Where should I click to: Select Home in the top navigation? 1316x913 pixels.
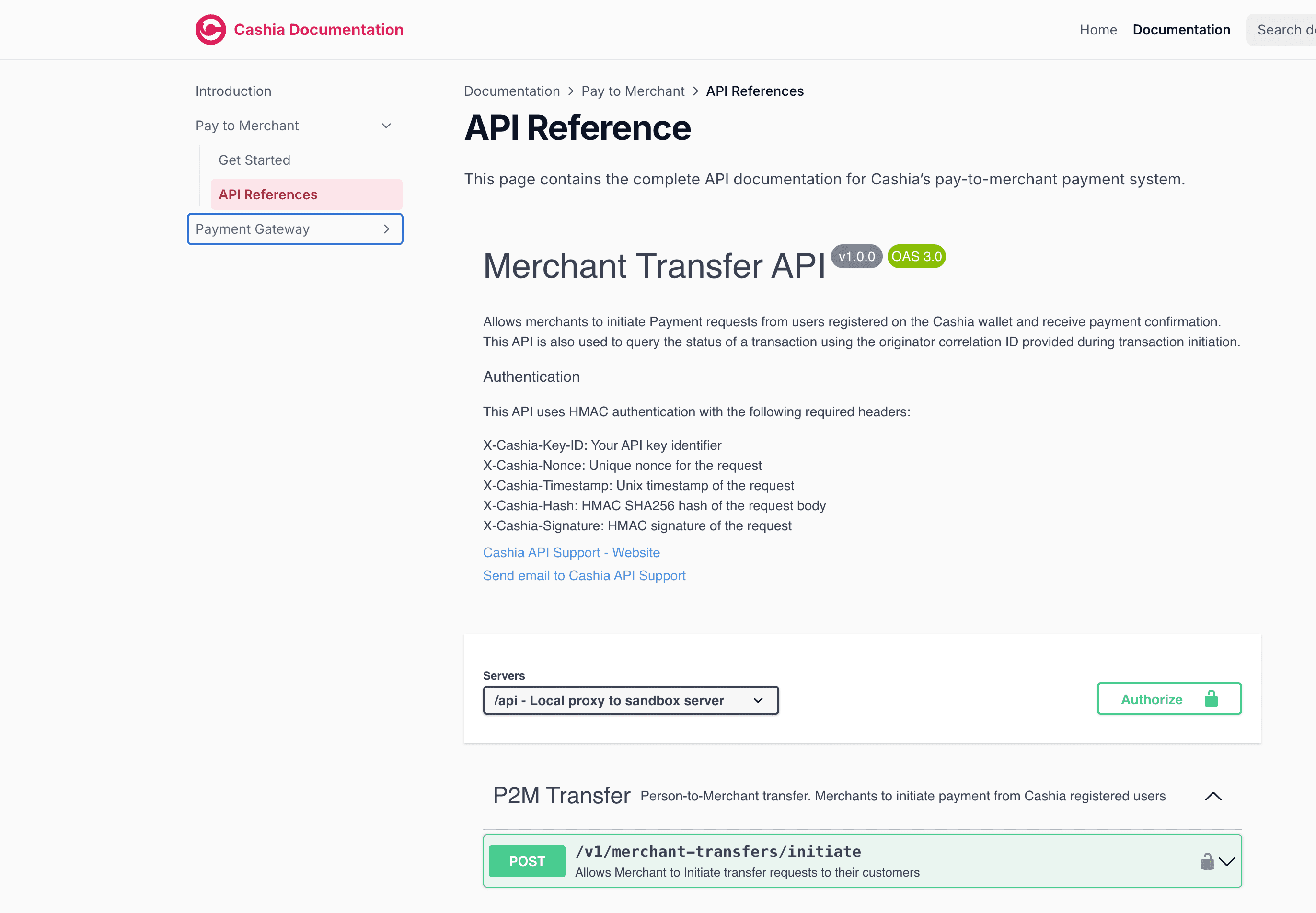1098,29
